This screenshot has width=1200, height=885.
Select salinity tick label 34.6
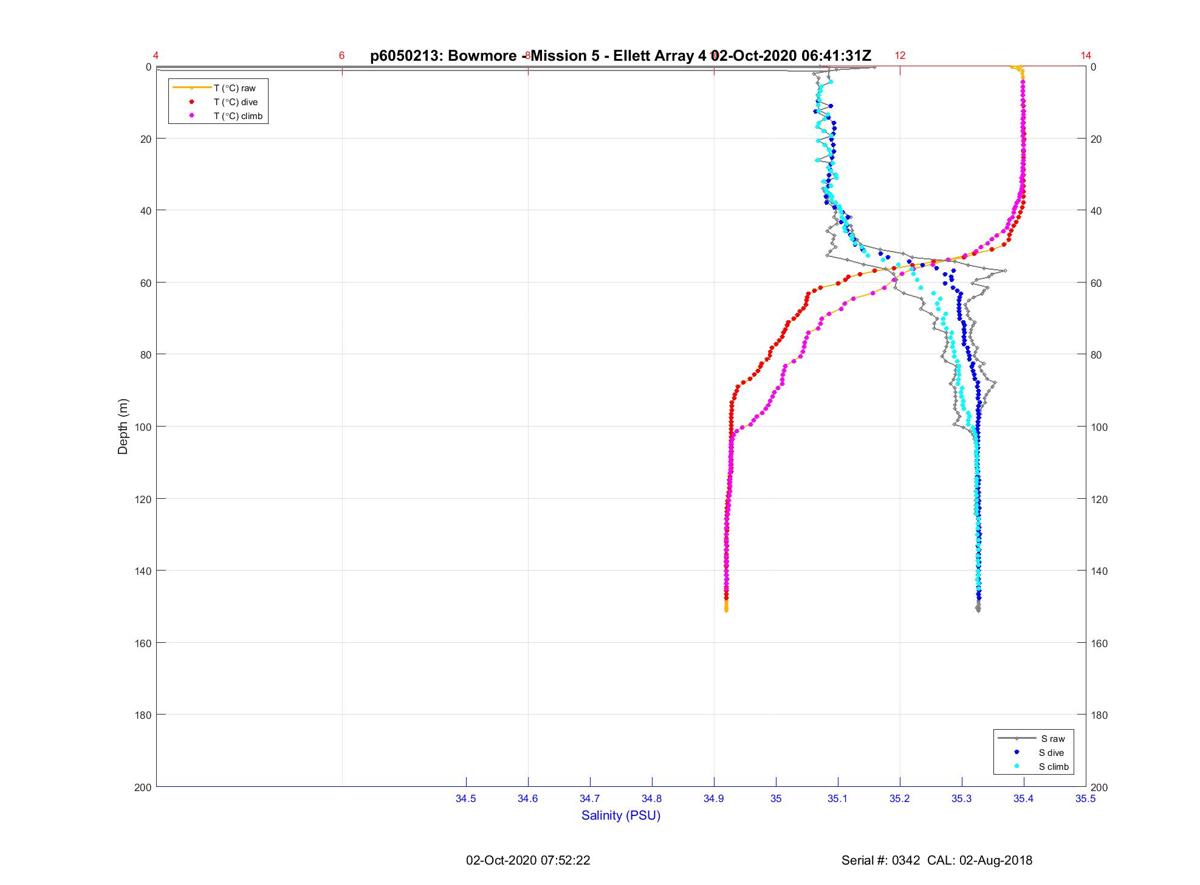[x=528, y=798]
